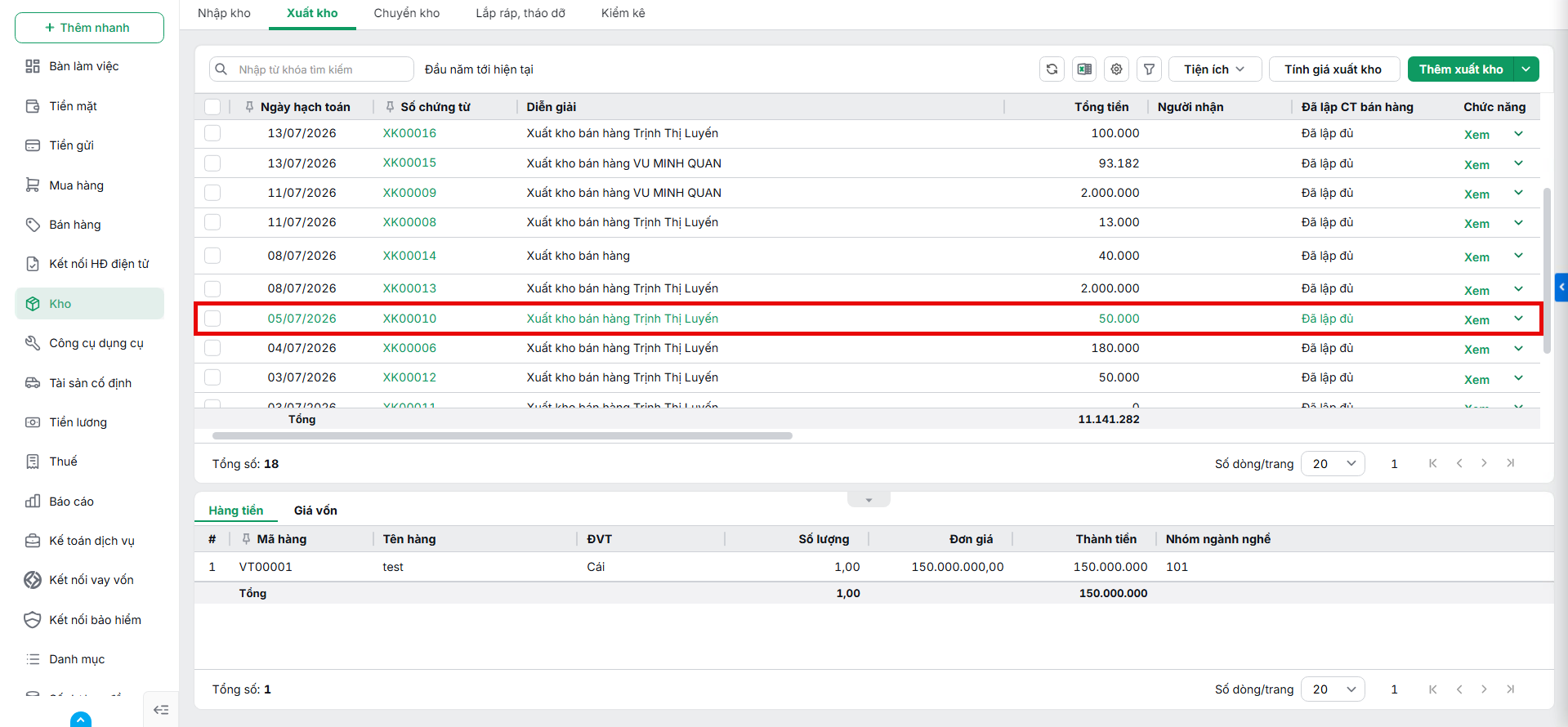Open Mua hàng cart icon

tap(33, 185)
